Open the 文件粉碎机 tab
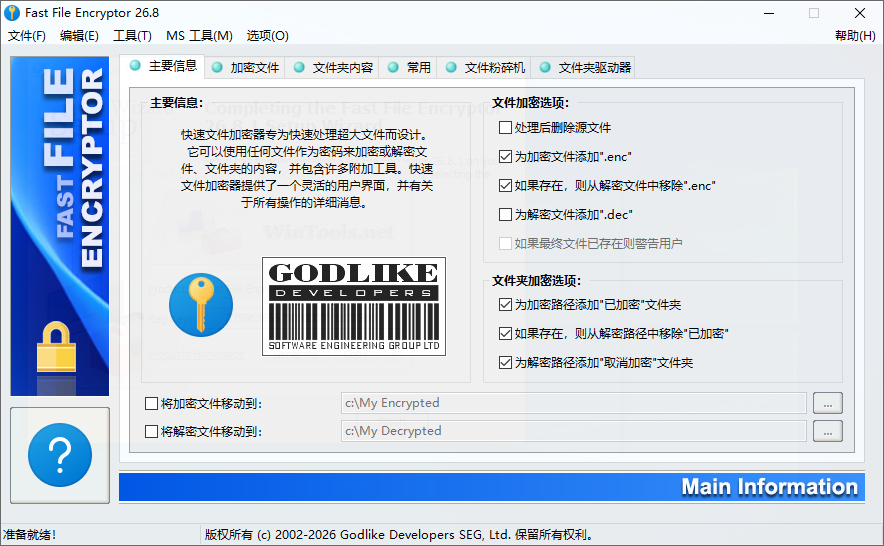 pyautogui.click(x=484, y=68)
